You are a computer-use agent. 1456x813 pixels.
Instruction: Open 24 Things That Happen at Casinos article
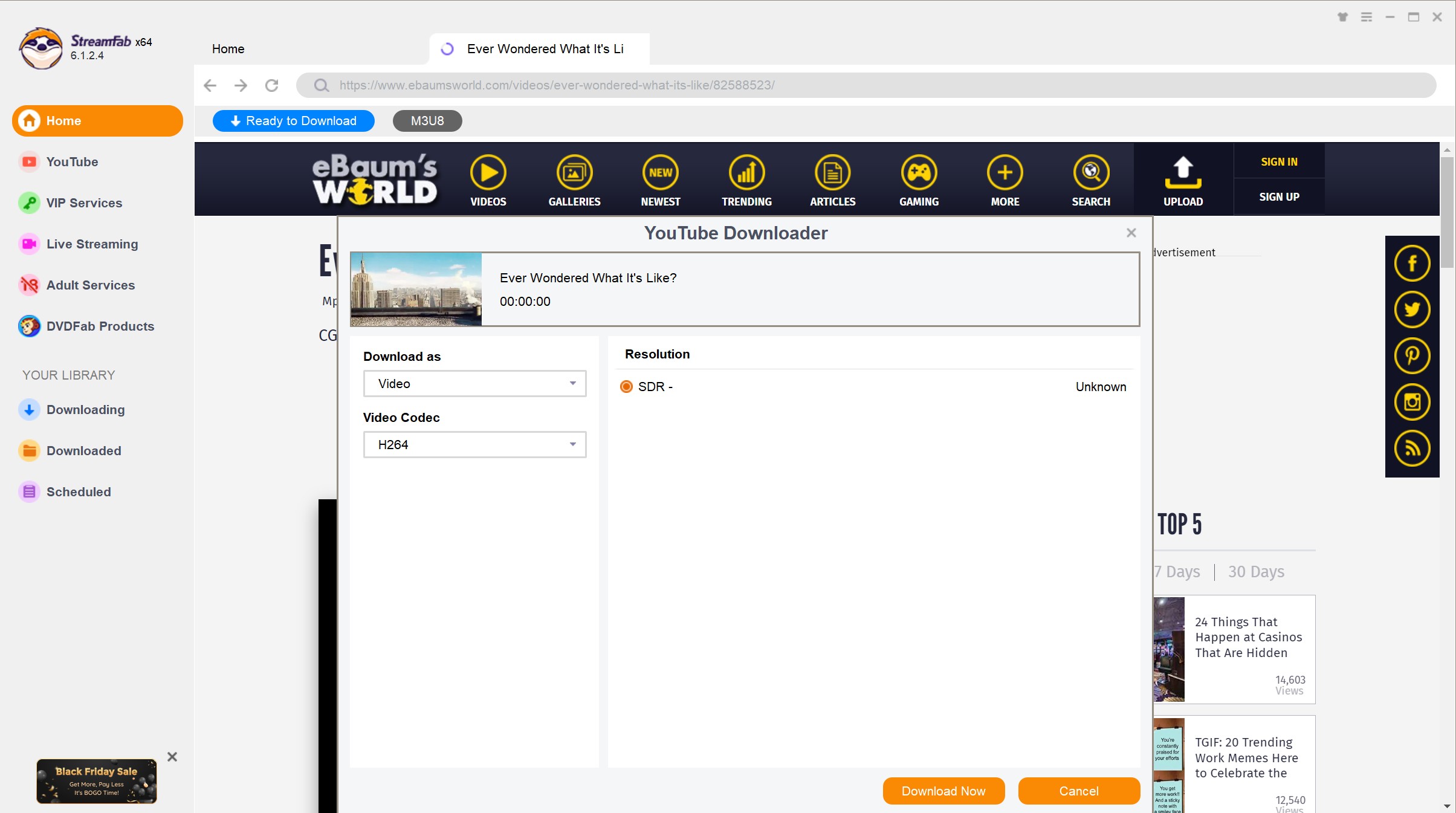point(1248,637)
